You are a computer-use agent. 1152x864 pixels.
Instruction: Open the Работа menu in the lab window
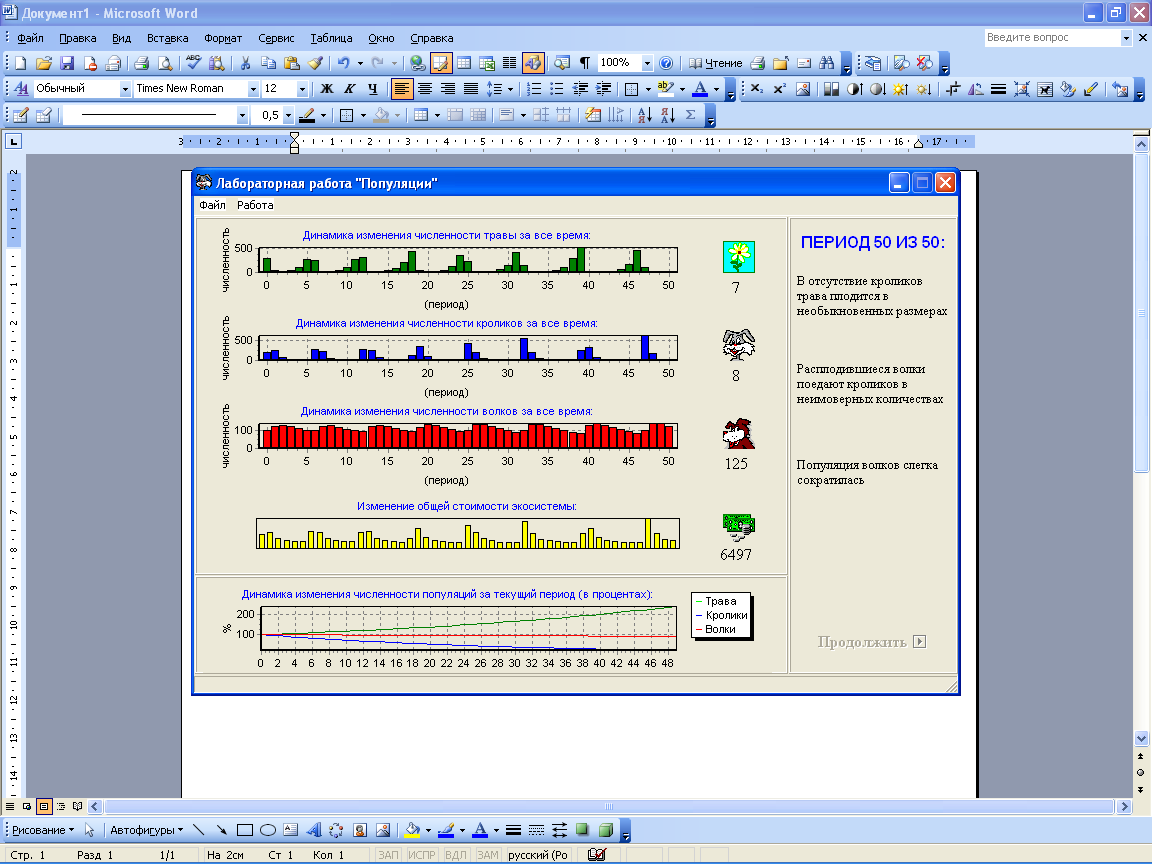(x=255, y=205)
